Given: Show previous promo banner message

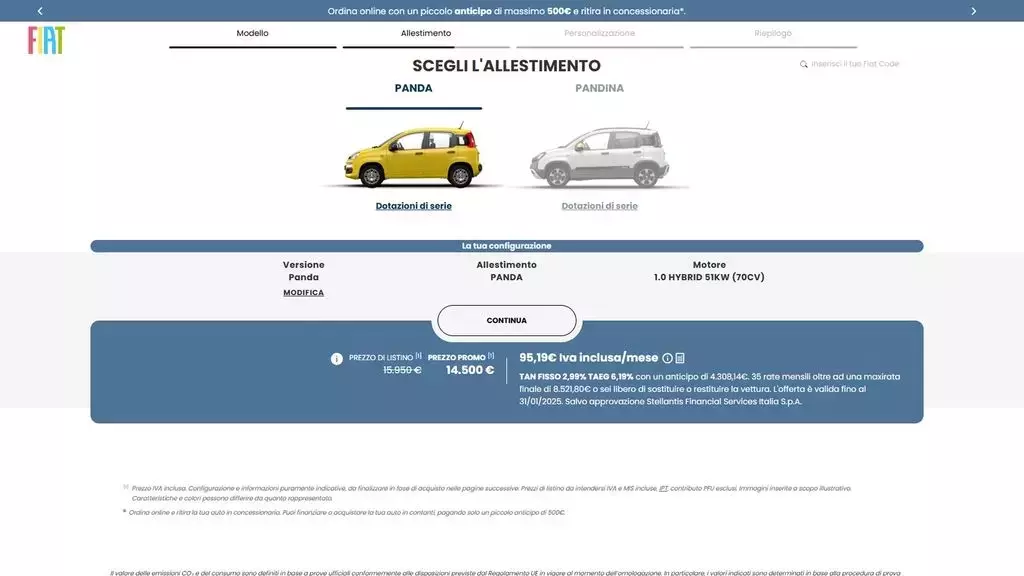Looking at the screenshot, I should [x=40, y=11].
